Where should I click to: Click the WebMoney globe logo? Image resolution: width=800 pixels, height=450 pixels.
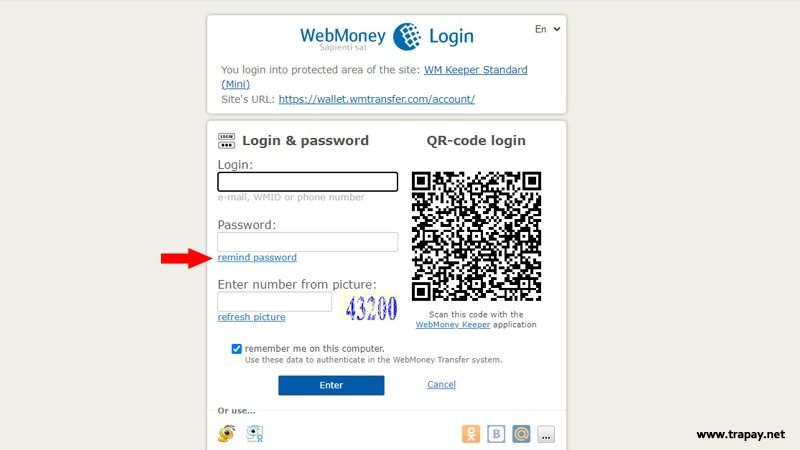click(407, 36)
